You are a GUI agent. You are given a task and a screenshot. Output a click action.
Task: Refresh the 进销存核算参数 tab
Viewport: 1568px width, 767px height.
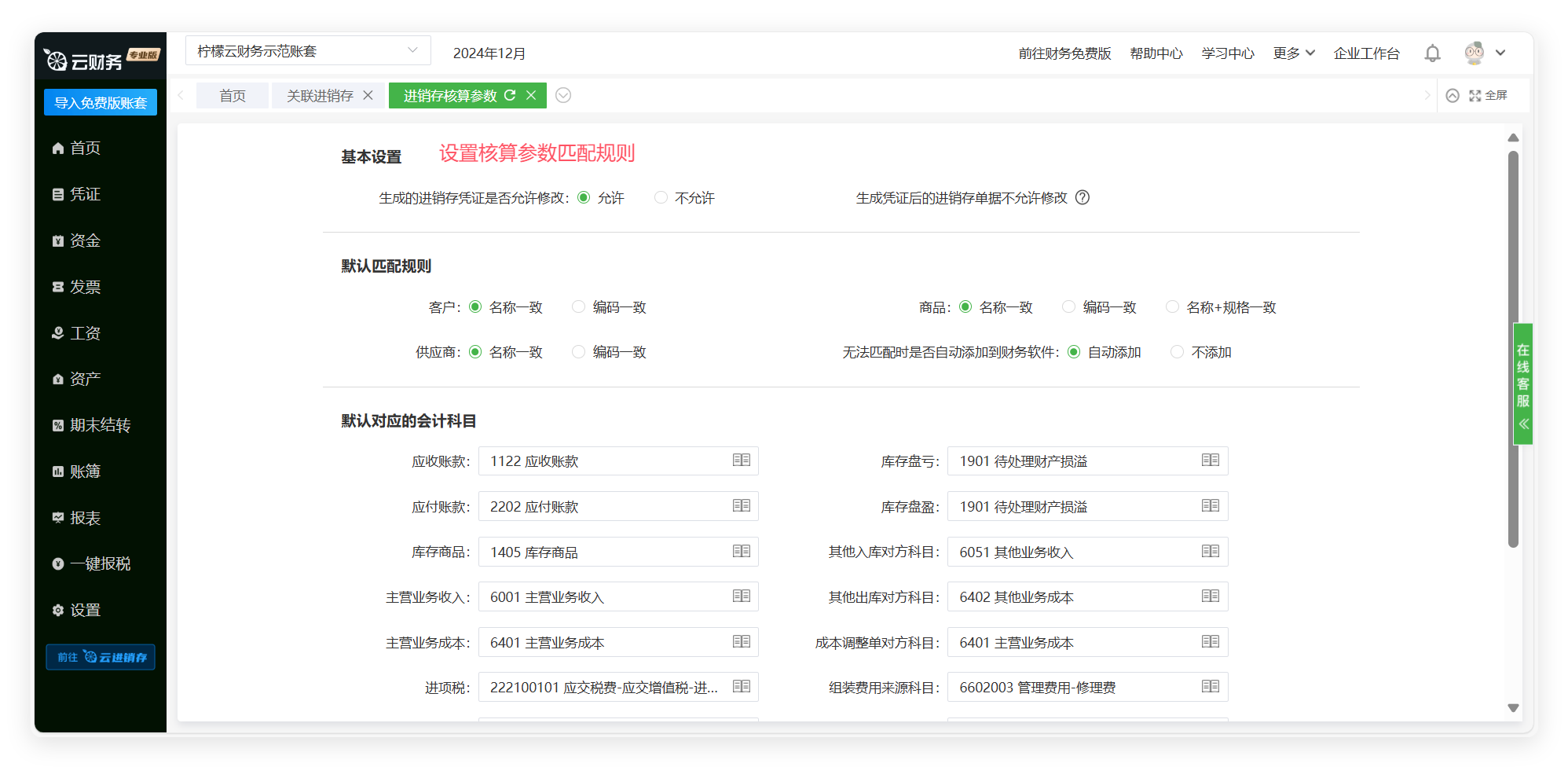click(x=510, y=95)
